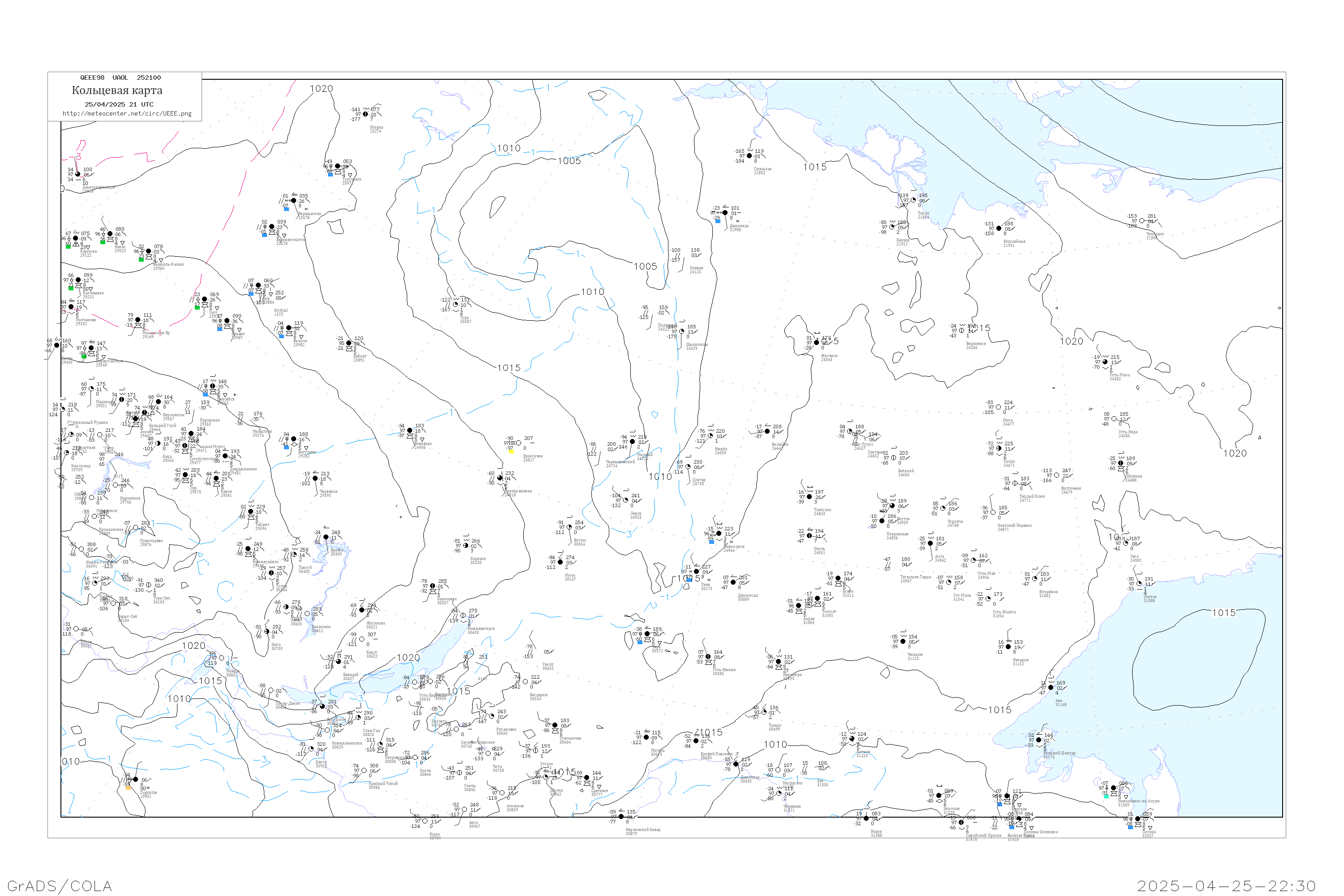Click the Игарка station cloud-cover circle
This screenshot has width=1344, height=896.
(366, 114)
